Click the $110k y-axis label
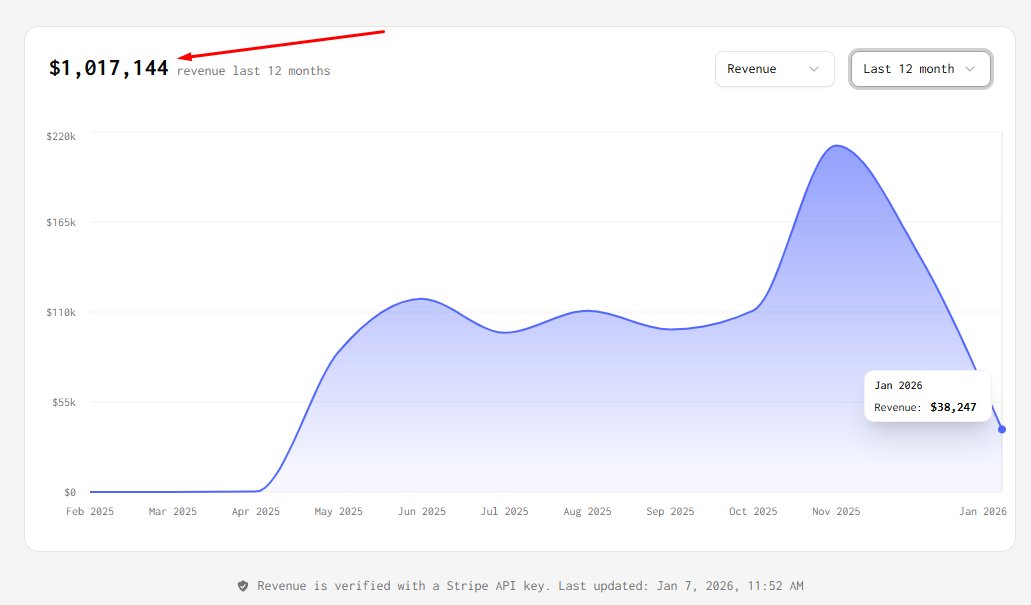This screenshot has height=605, width=1031. click(x=61, y=312)
